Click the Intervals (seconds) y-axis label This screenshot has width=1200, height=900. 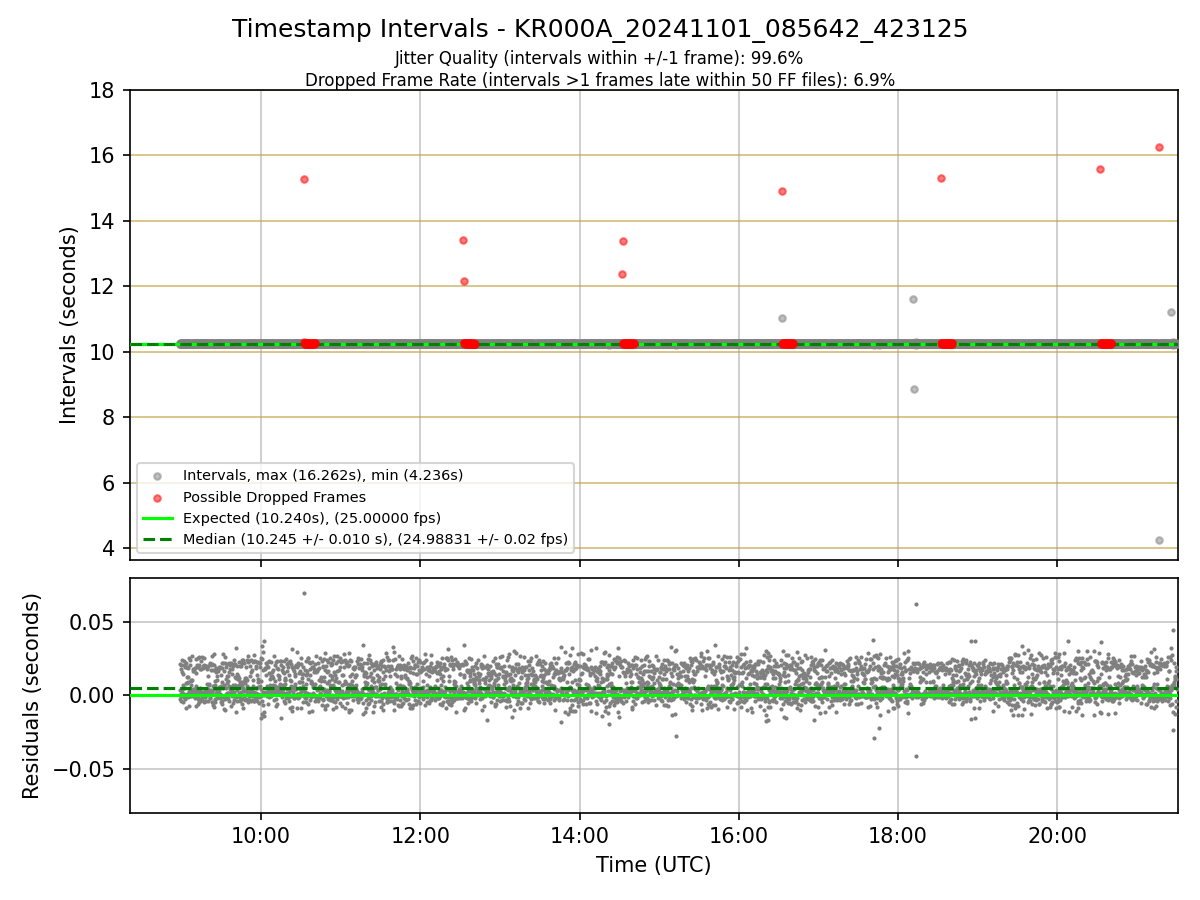(x=68, y=325)
